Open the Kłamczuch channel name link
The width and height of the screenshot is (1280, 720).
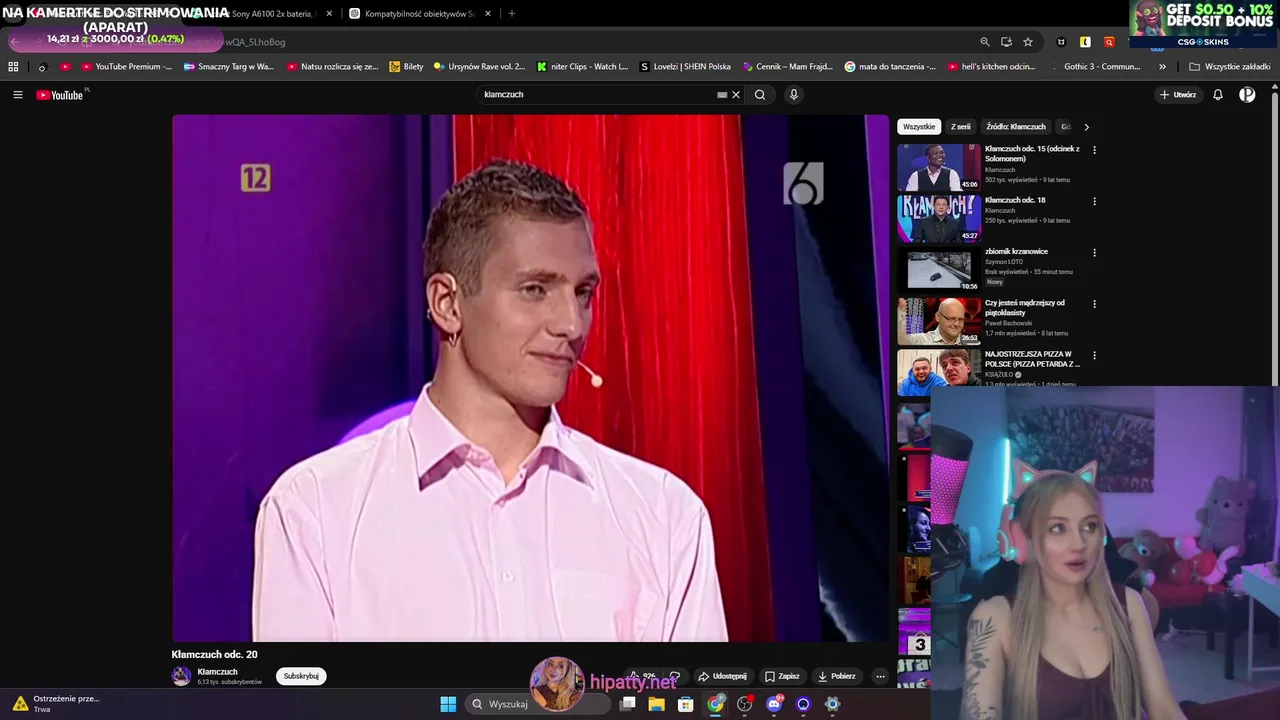tap(217, 672)
